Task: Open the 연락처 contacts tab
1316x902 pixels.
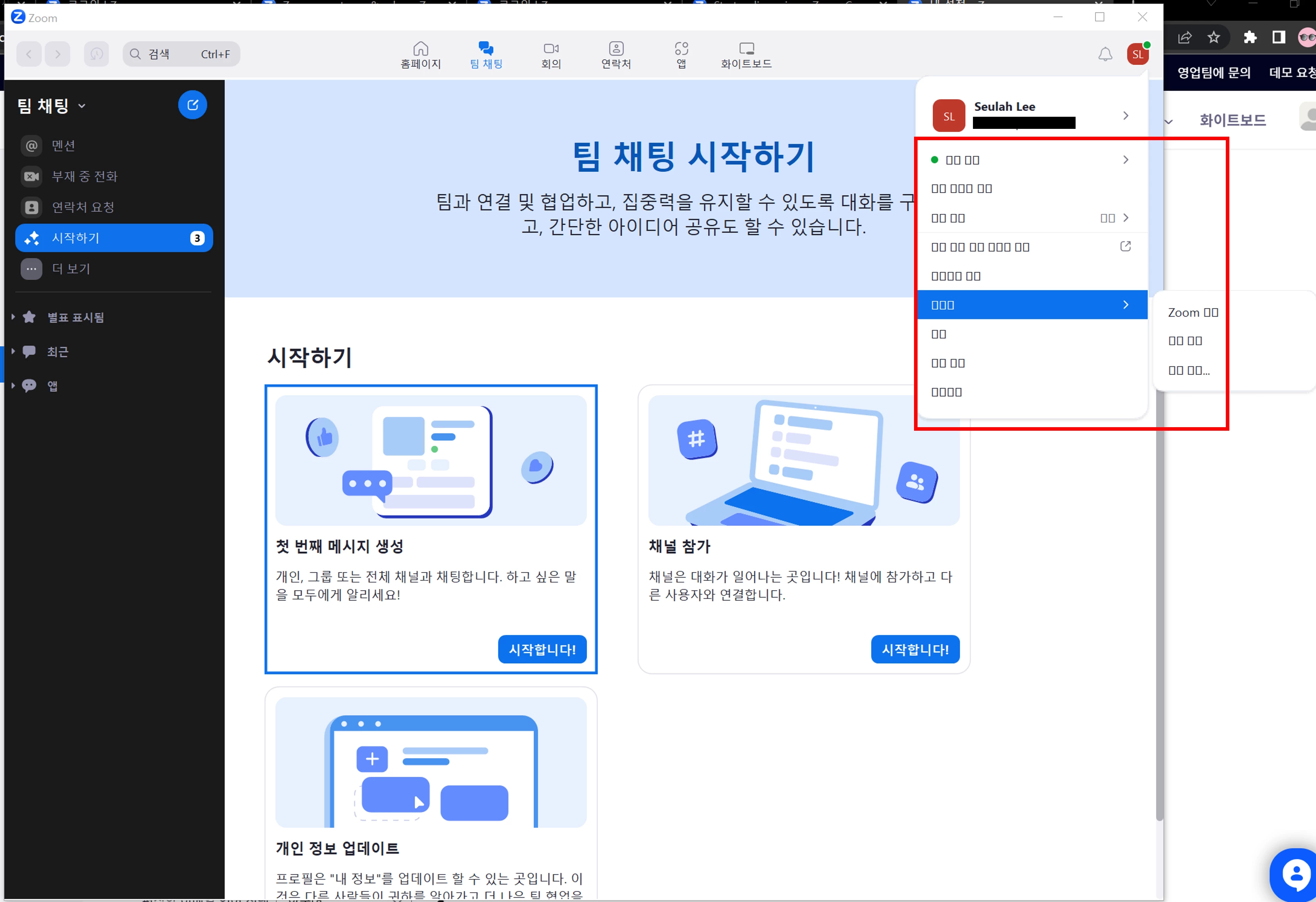Action: point(615,55)
